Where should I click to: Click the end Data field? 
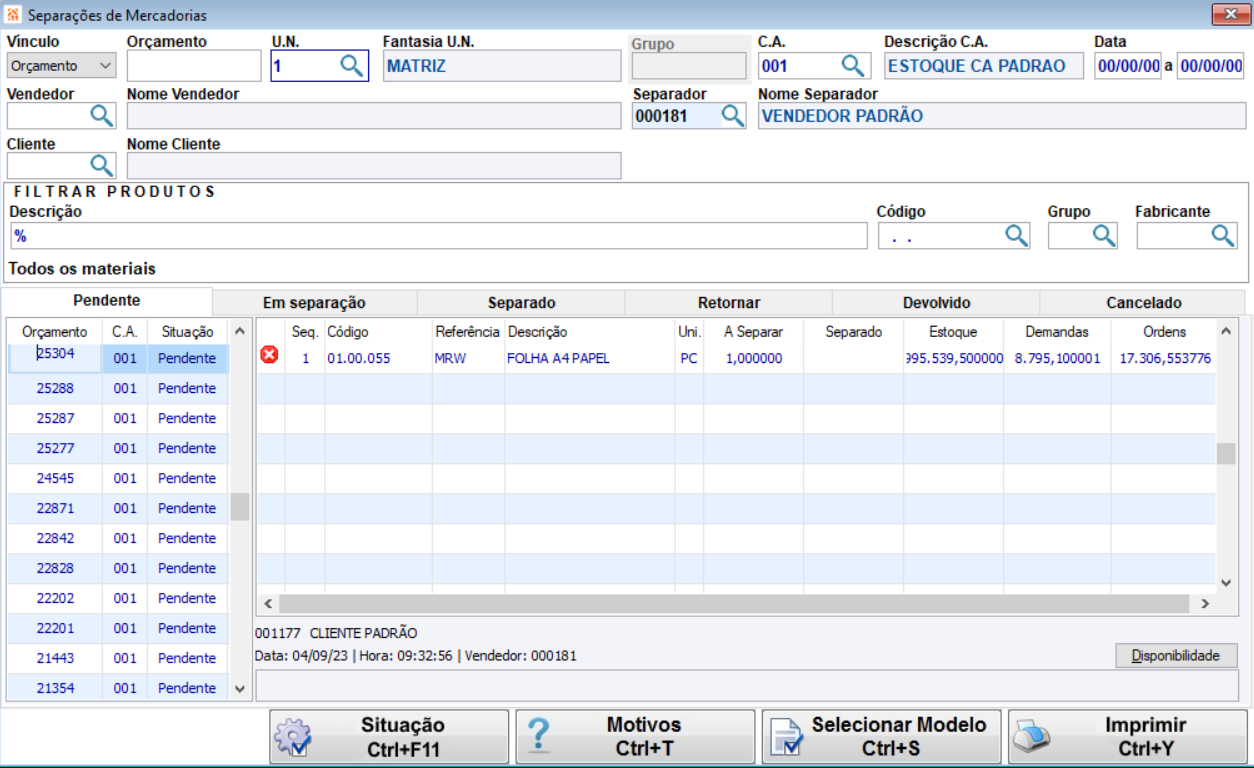pos(1210,66)
